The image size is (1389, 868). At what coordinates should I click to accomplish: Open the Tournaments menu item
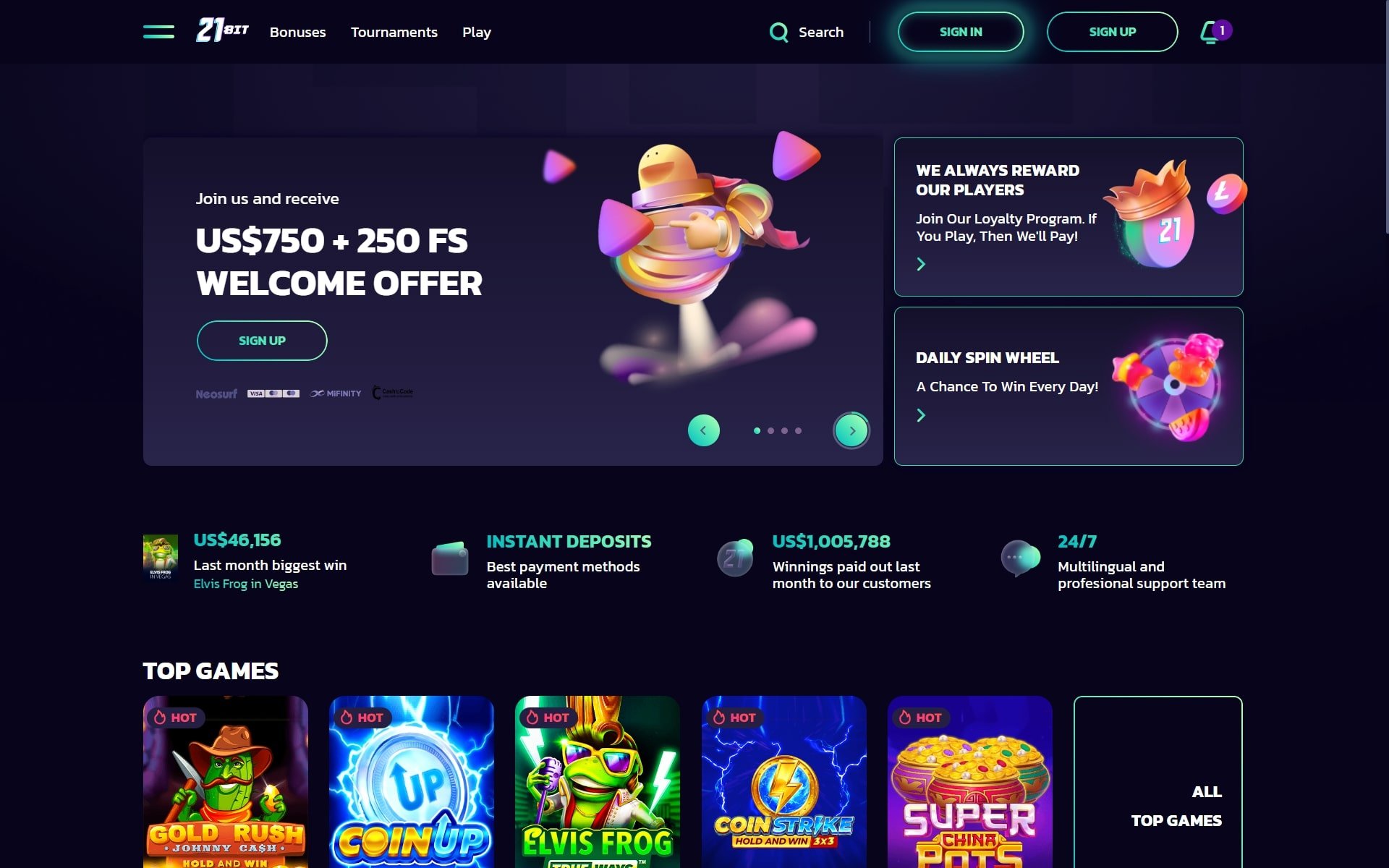tap(394, 32)
